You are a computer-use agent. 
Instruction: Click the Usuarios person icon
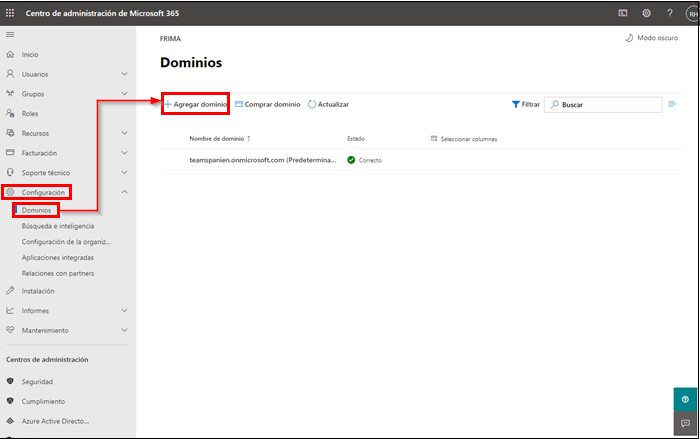click(10, 74)
